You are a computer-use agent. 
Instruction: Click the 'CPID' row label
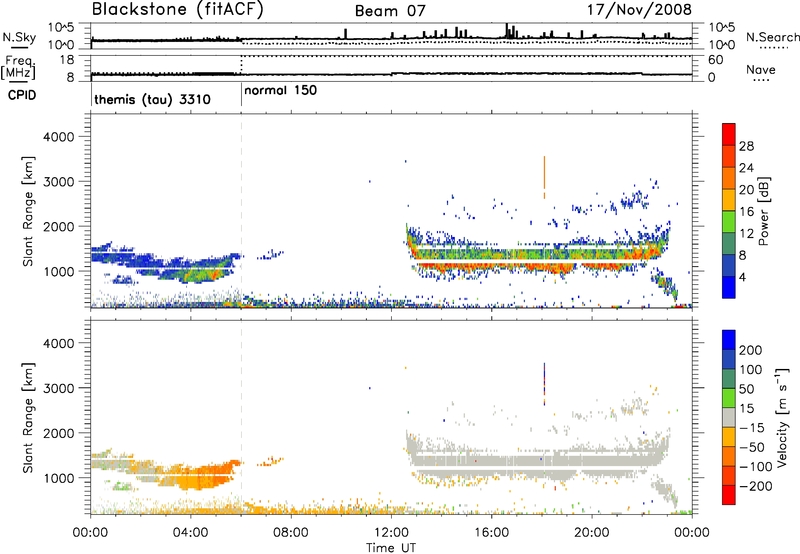pos(22,95)
